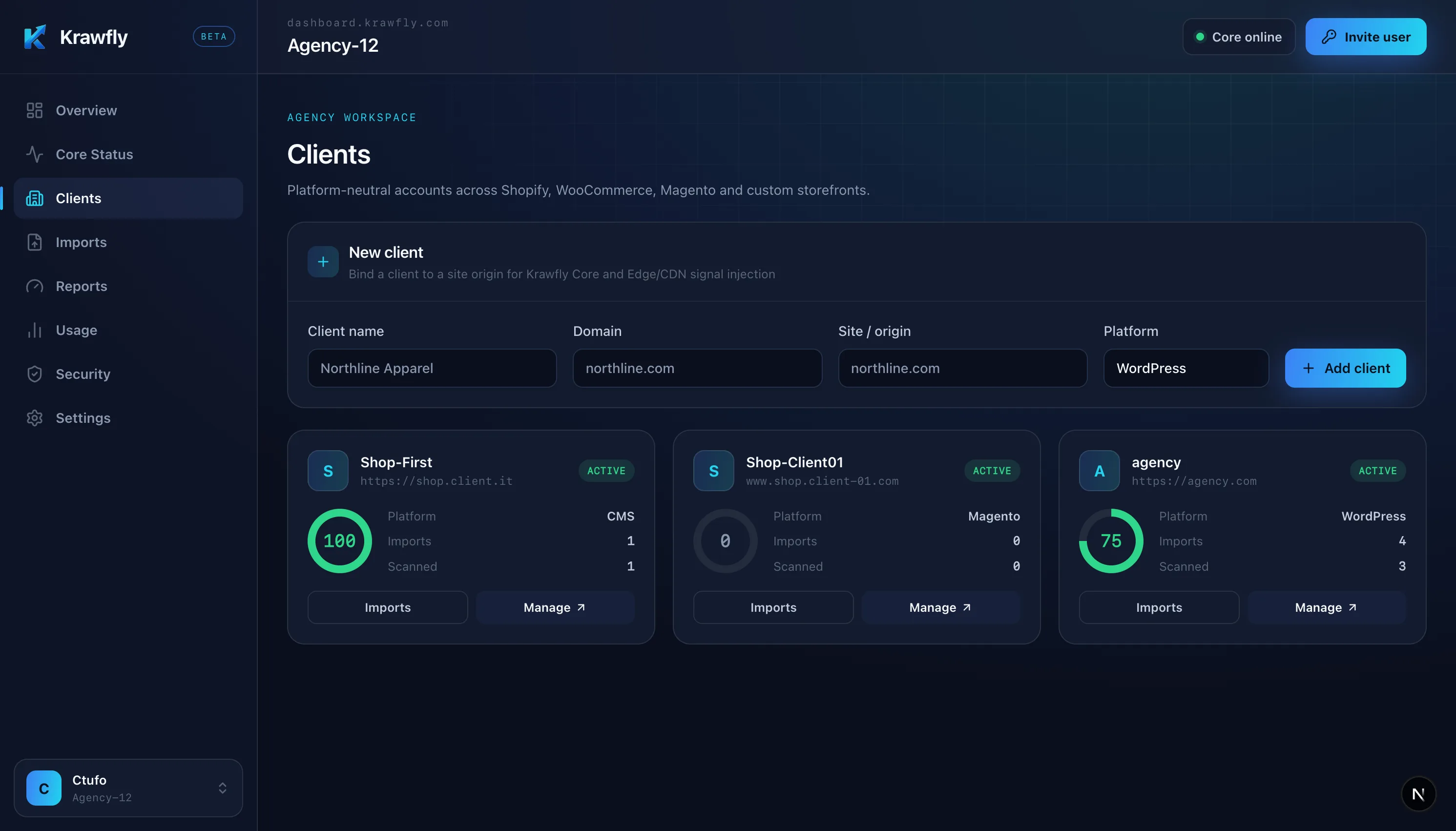Open Overview grid icon in sidebar
The height and width of the screenshot is (831, 1456).
35,110
